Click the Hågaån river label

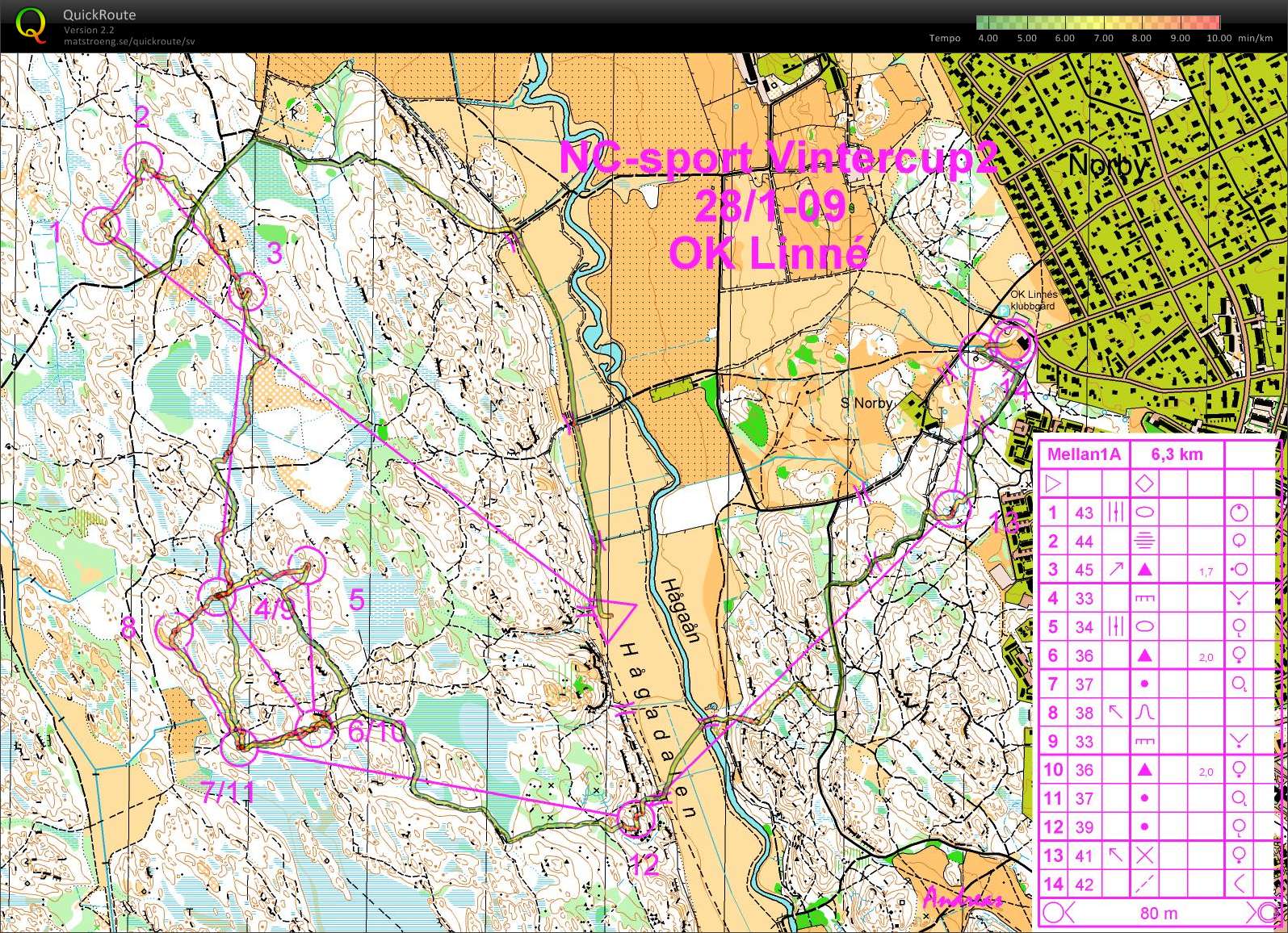pos(680,610)
